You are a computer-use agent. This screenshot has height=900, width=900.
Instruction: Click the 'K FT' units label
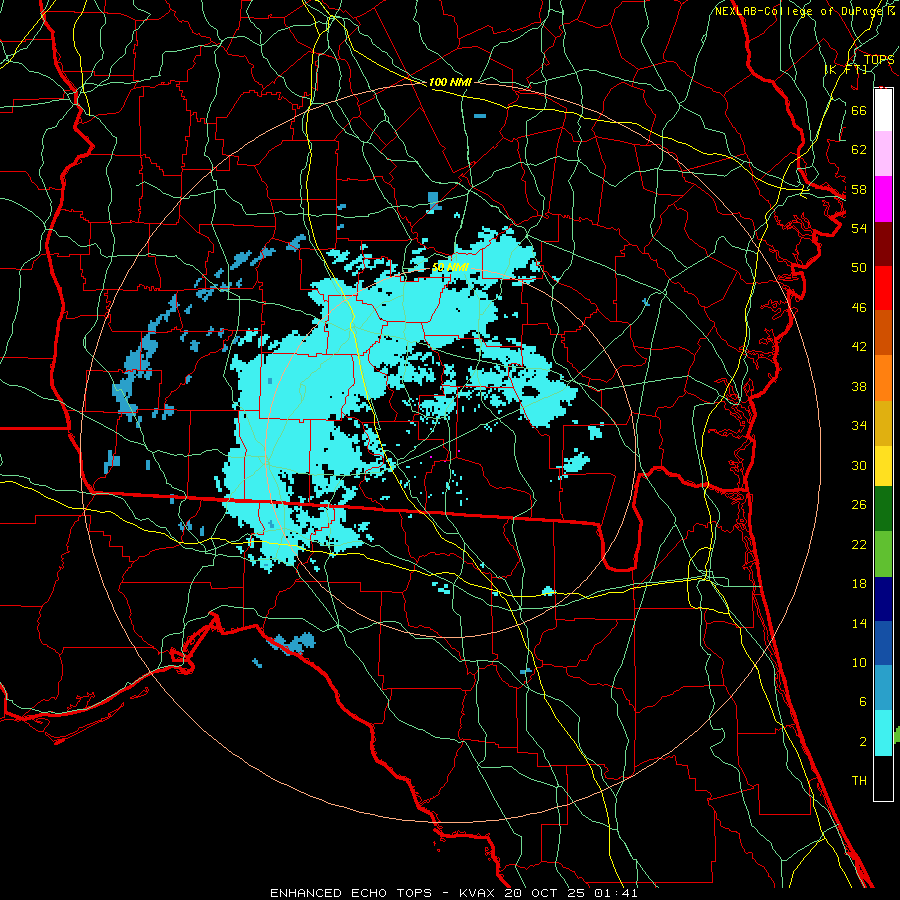(846, 69)
